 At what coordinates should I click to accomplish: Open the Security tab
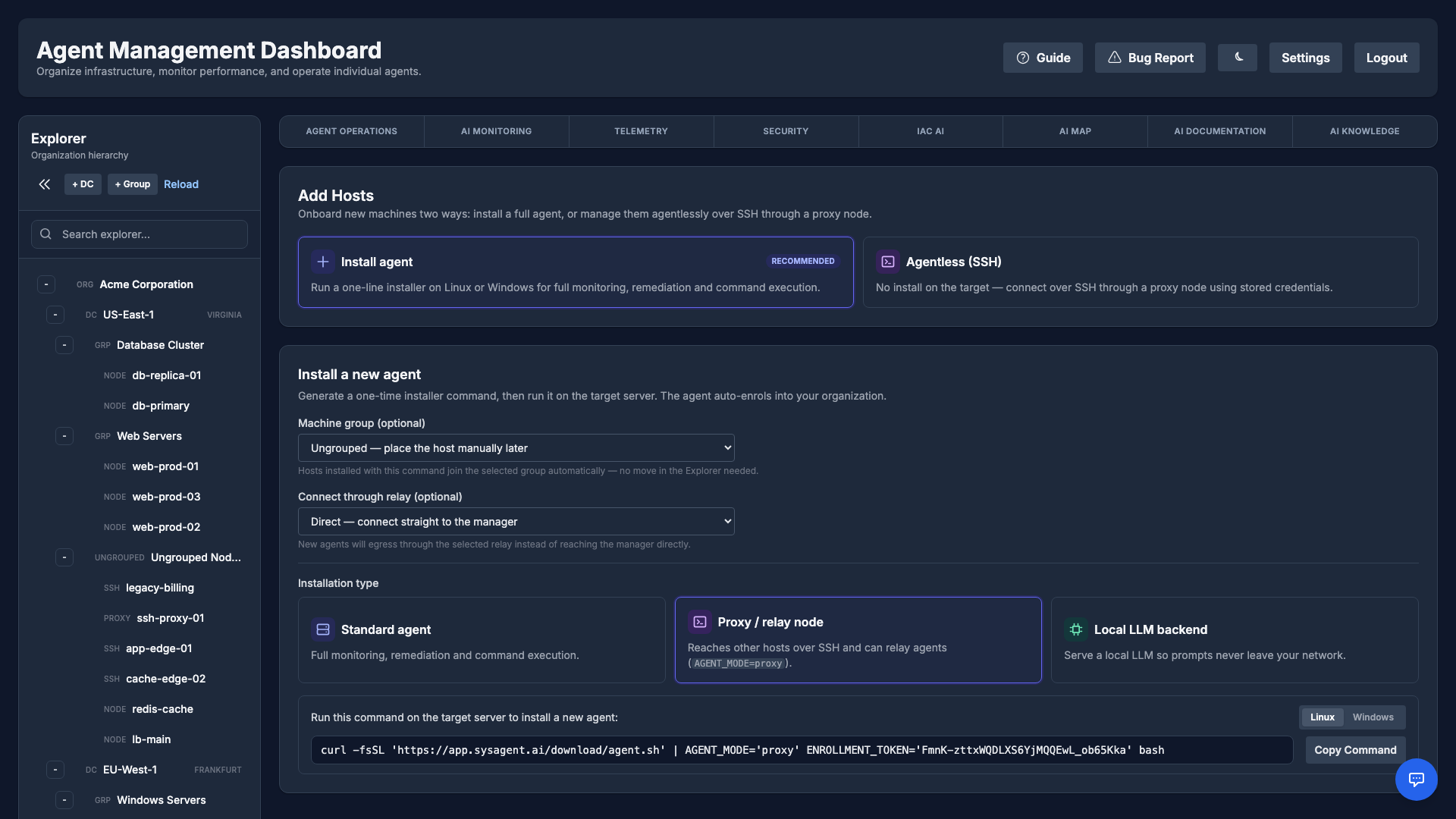click(x=786, y=131)
